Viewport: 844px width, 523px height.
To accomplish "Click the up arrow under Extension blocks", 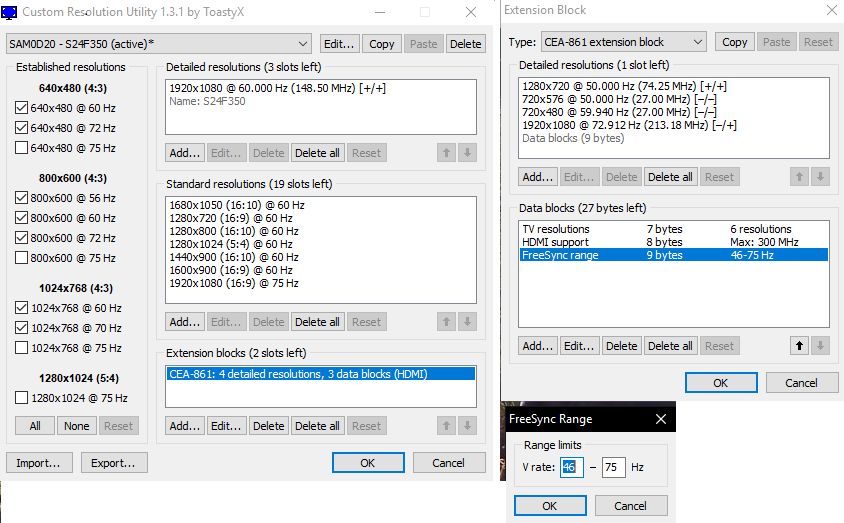I will [446, 426].
